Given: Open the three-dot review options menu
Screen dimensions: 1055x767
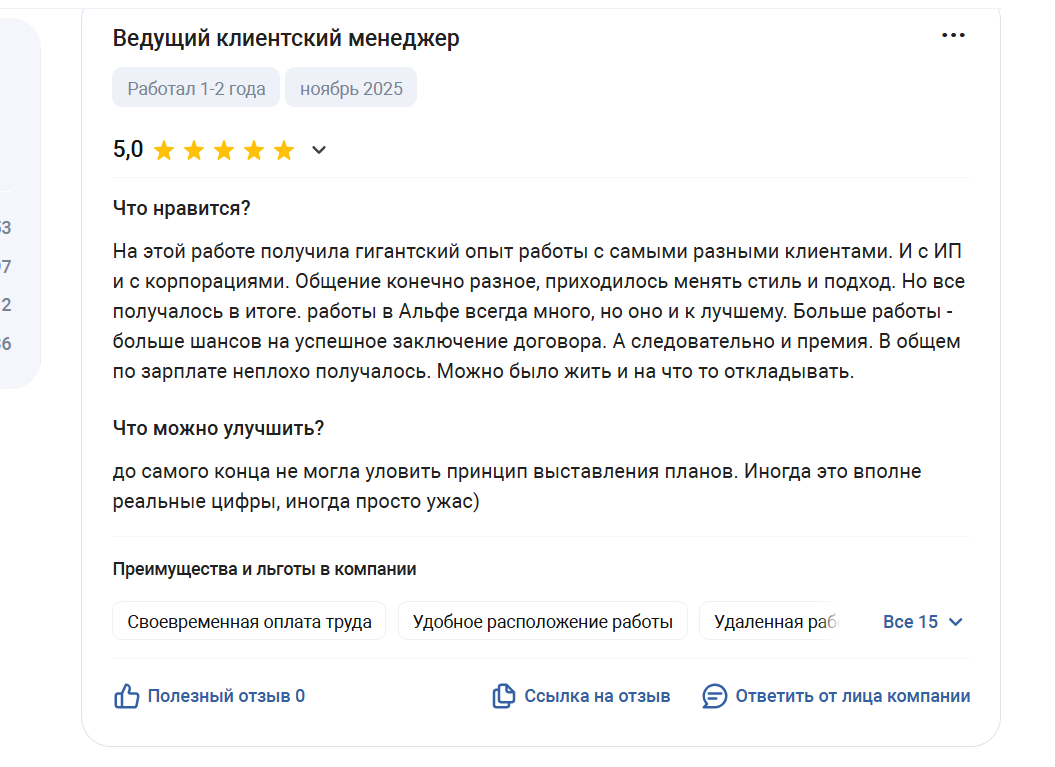Looking at the screenshot, I should [953, 36].
